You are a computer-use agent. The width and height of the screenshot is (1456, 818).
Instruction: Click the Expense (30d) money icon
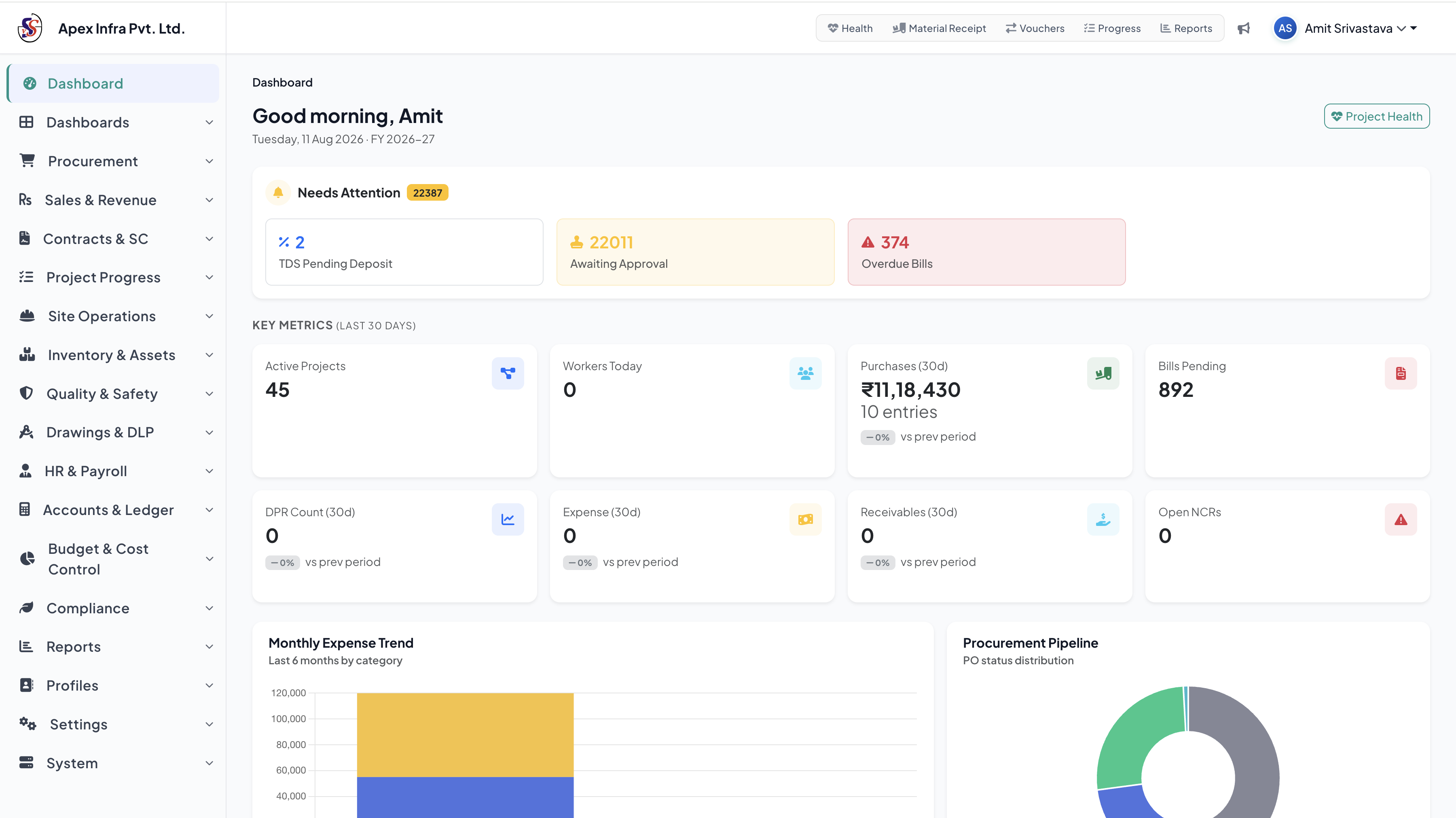805,519
